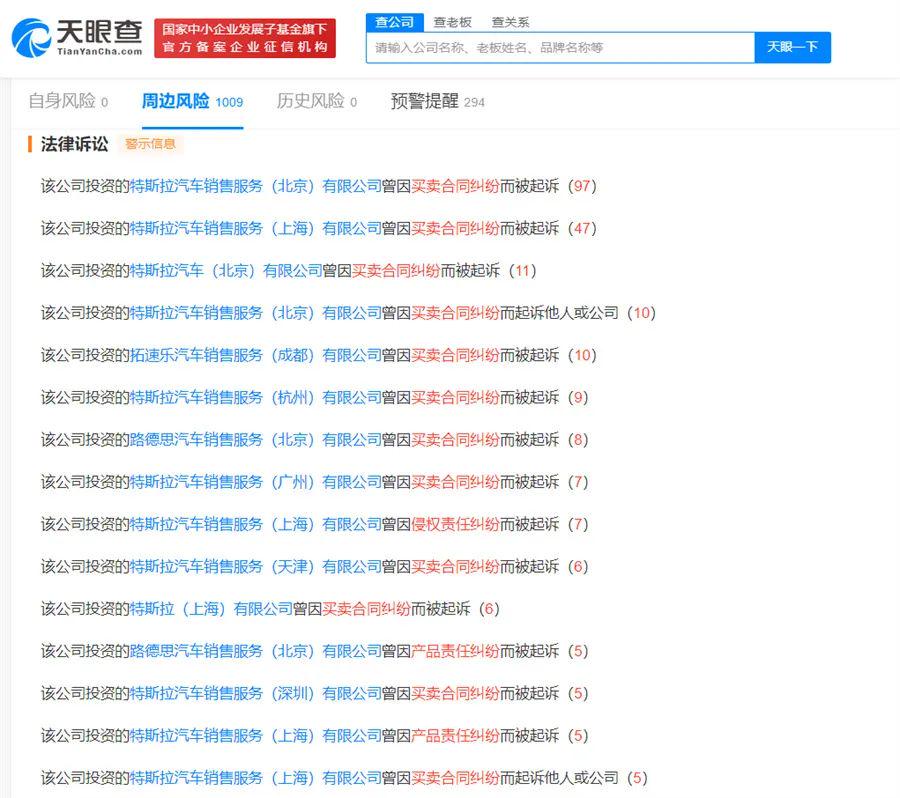Click the (11) lawsuit count
900x798 pixels.
tap(522, 270)
